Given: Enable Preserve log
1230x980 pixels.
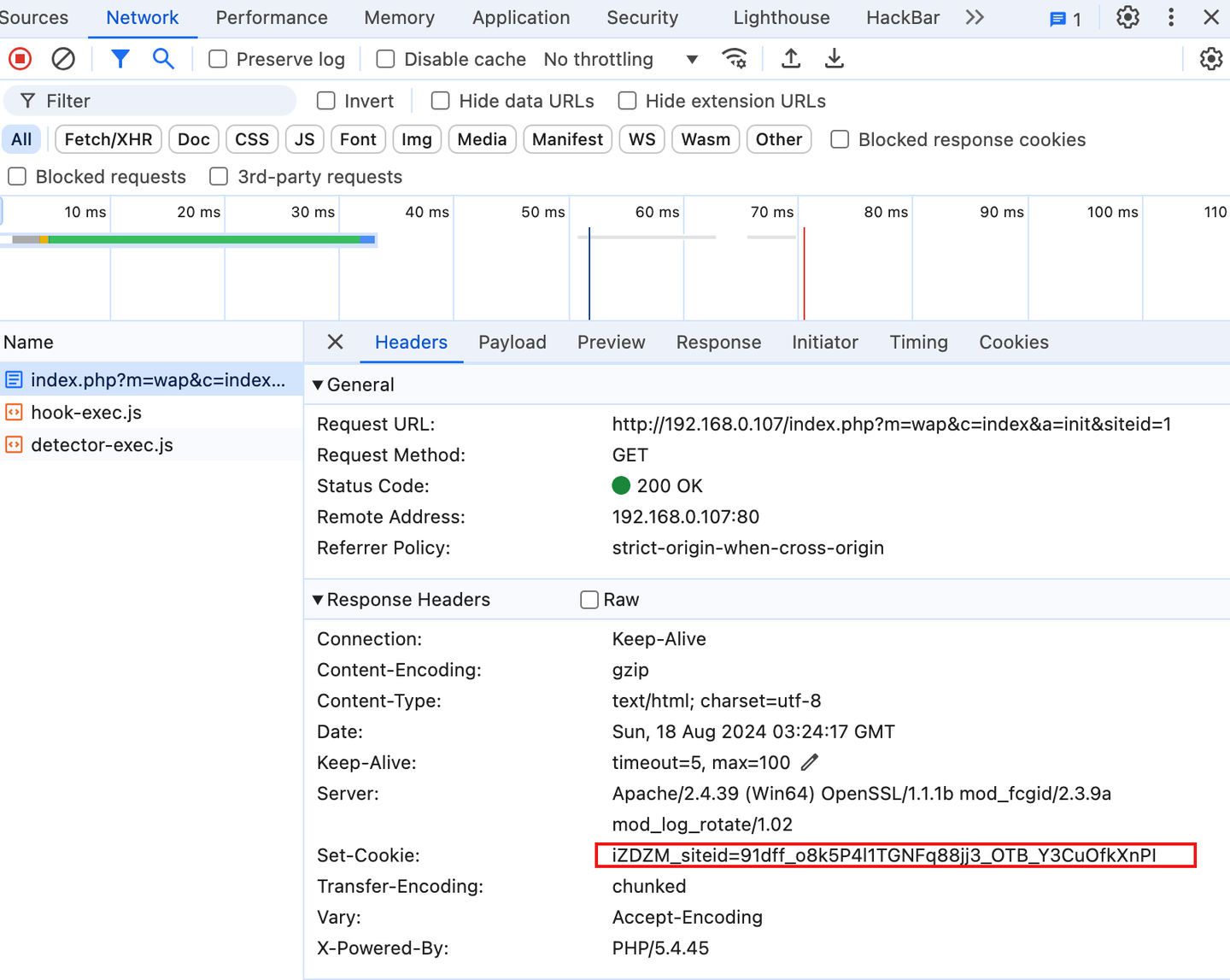Looking at the screenshot, I should 217,58.
